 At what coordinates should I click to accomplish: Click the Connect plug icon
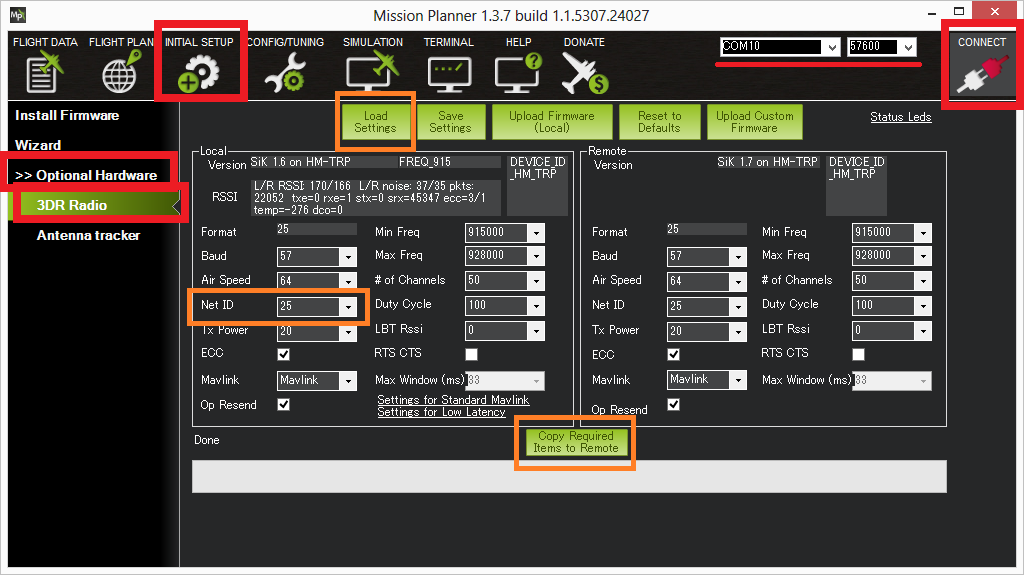(x=981, y=74)
